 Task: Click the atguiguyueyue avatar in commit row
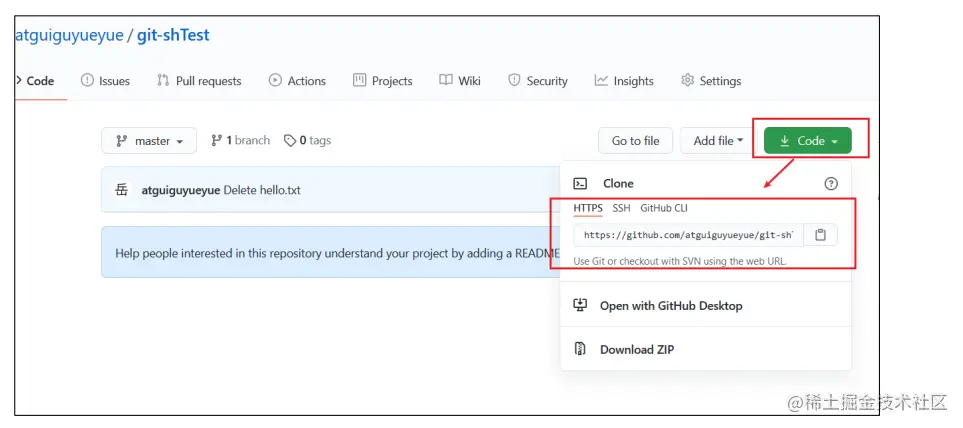pos(122,190)
